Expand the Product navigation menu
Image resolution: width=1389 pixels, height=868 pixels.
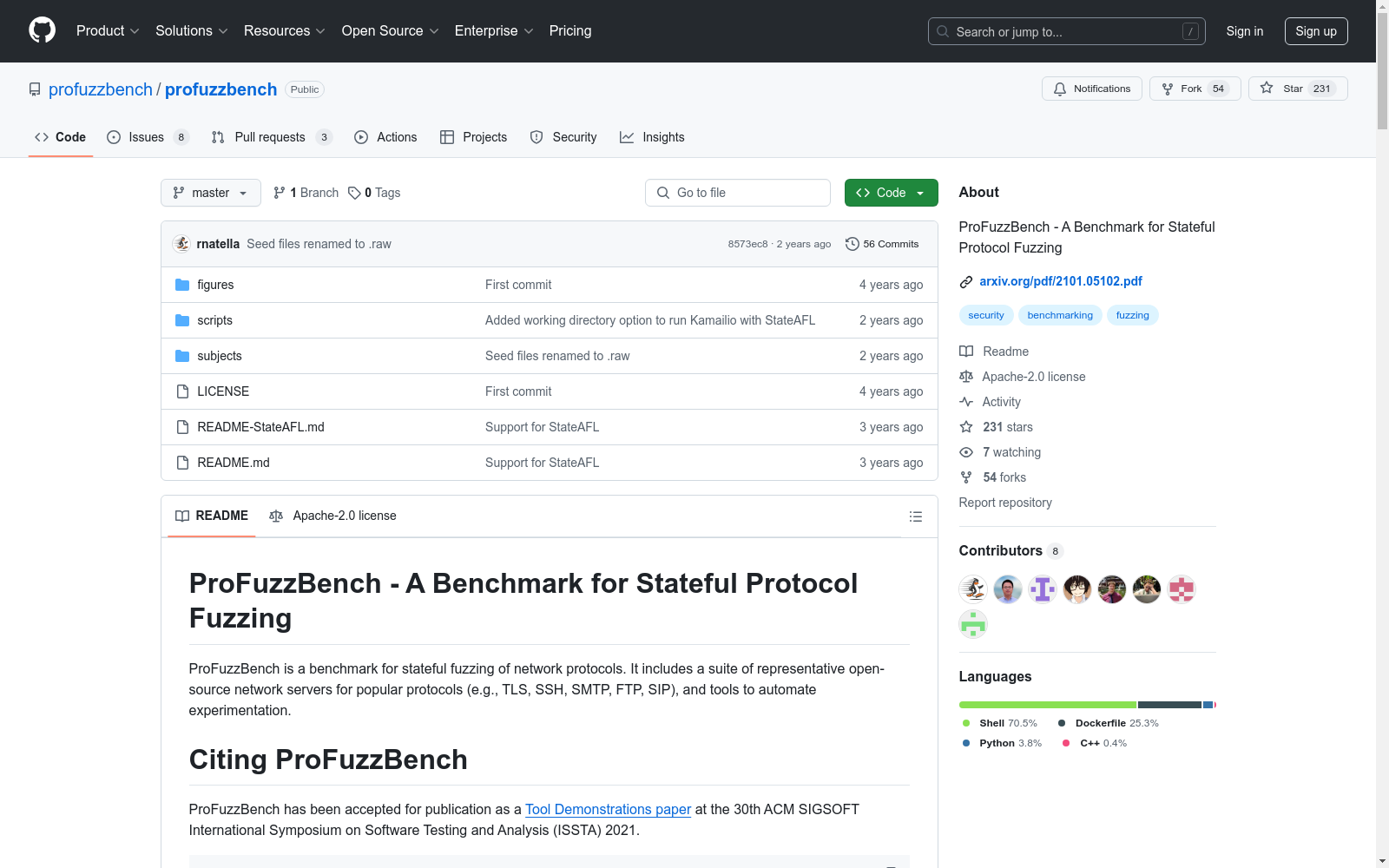point(108,30)
